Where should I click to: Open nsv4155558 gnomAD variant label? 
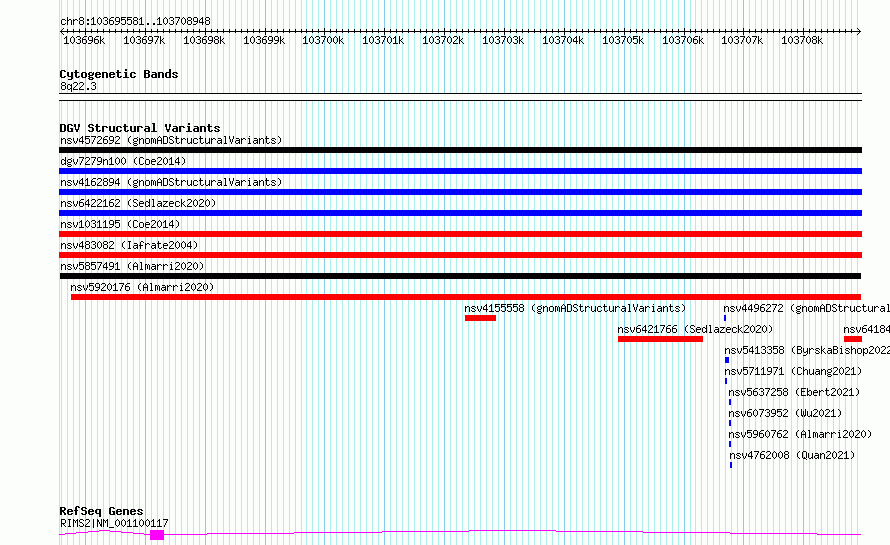tap(575, 308)
